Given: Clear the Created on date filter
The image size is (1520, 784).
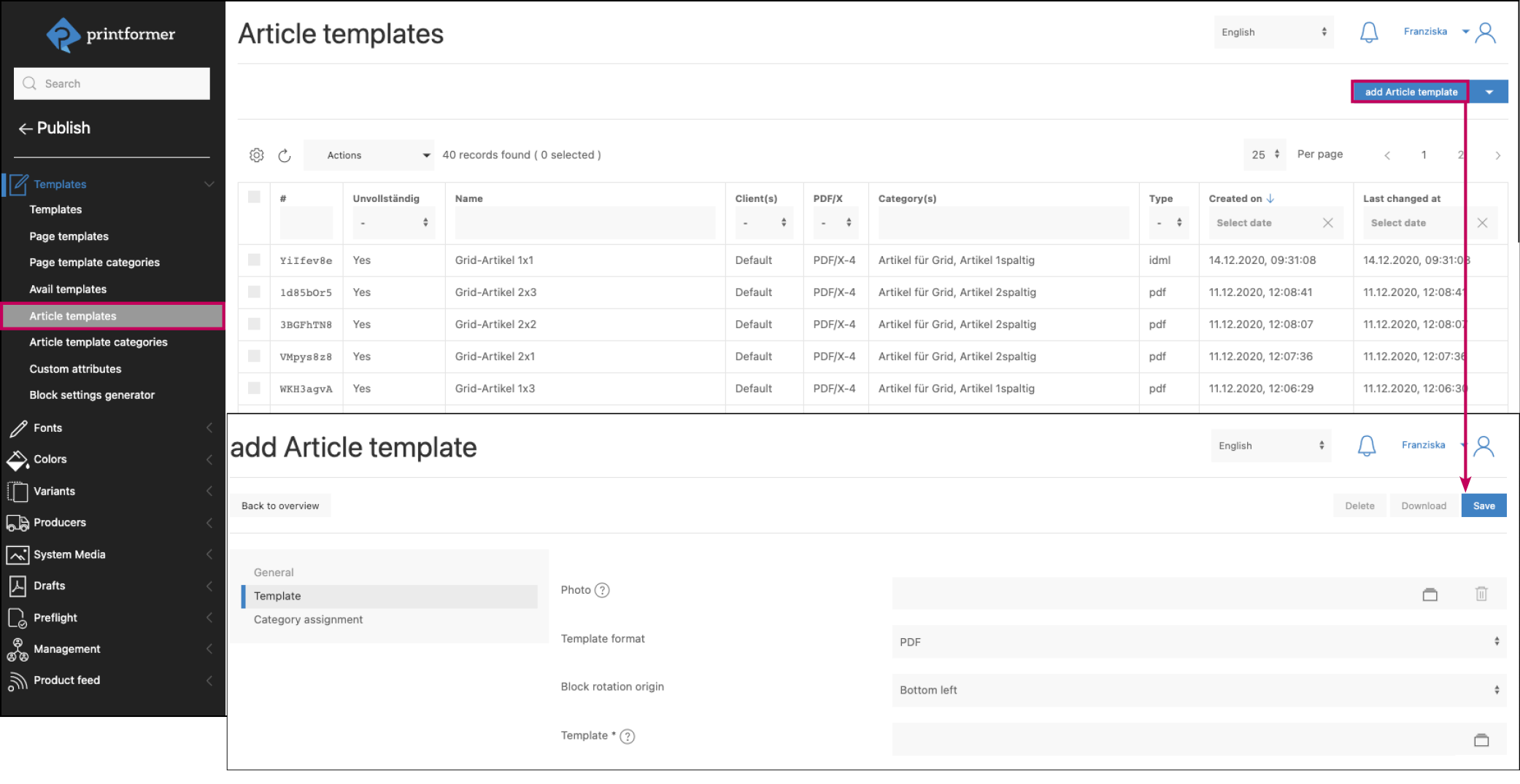Looking at the screenshot, I should click(x=1327, y=223).
